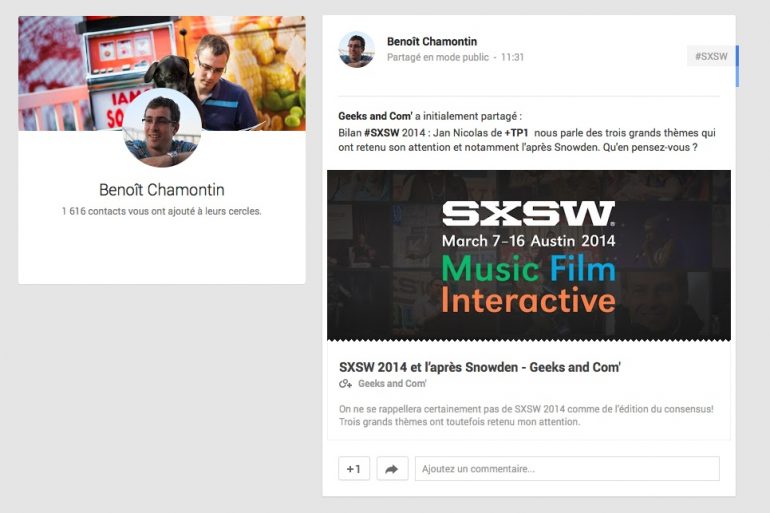Open Benoît Chamontin's name in the post header
Screen dimensions: 770x513
(x=432, y=42)
